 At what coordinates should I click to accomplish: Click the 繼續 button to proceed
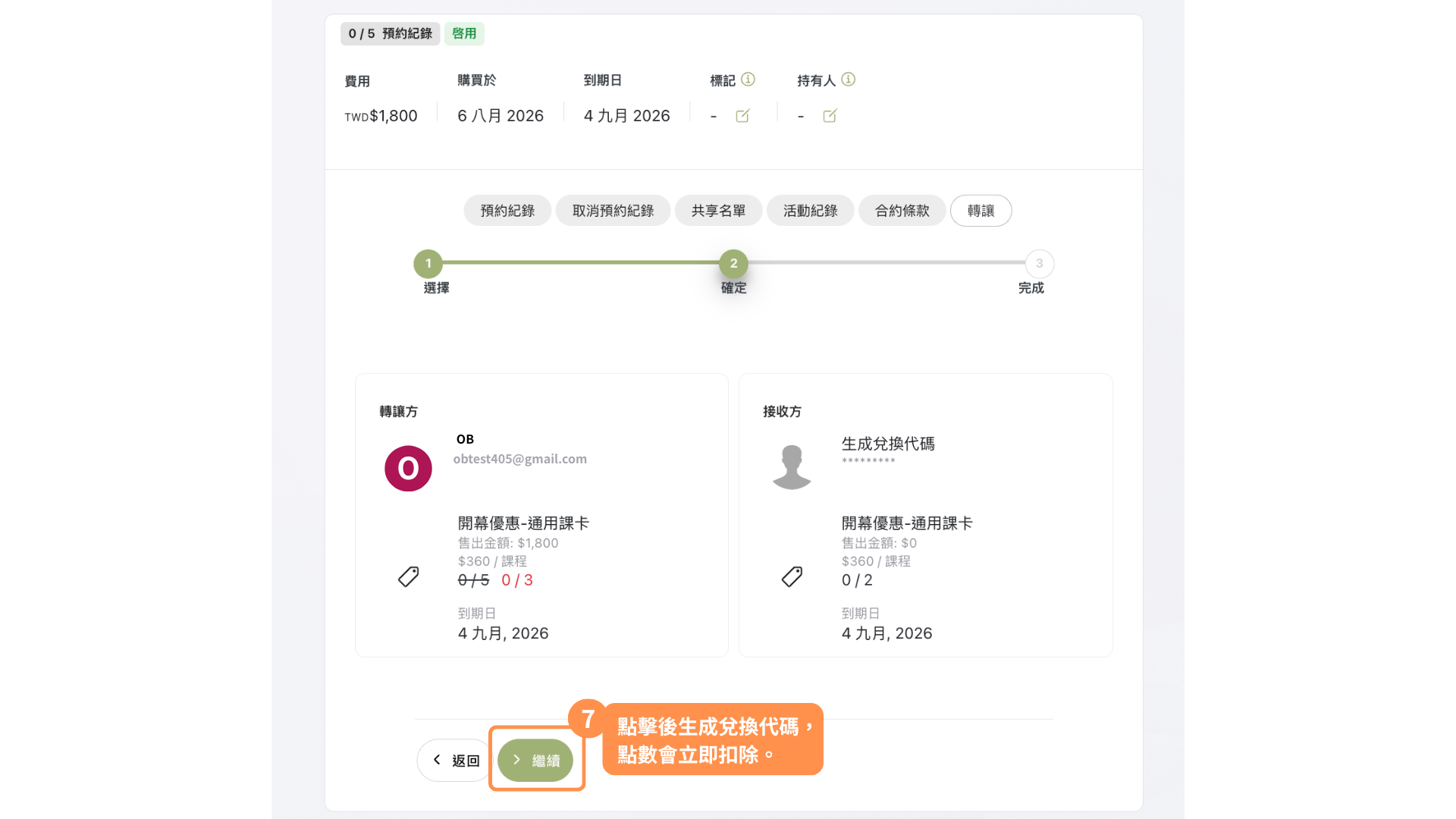pyautogui.click(x=535, y=760)
